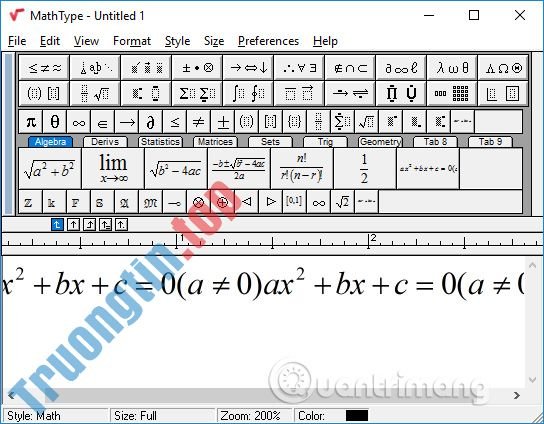The width and height of the screenshot is (544, 424).
Task: Open the integral templates palette
Action: click(248, 93)
